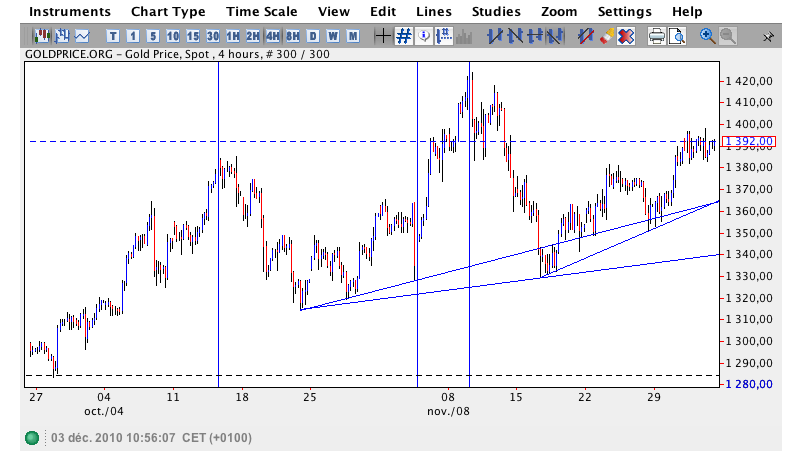The image size is (791, 458).
Task: Open the Chart Type menu
Action: (167, 12)
